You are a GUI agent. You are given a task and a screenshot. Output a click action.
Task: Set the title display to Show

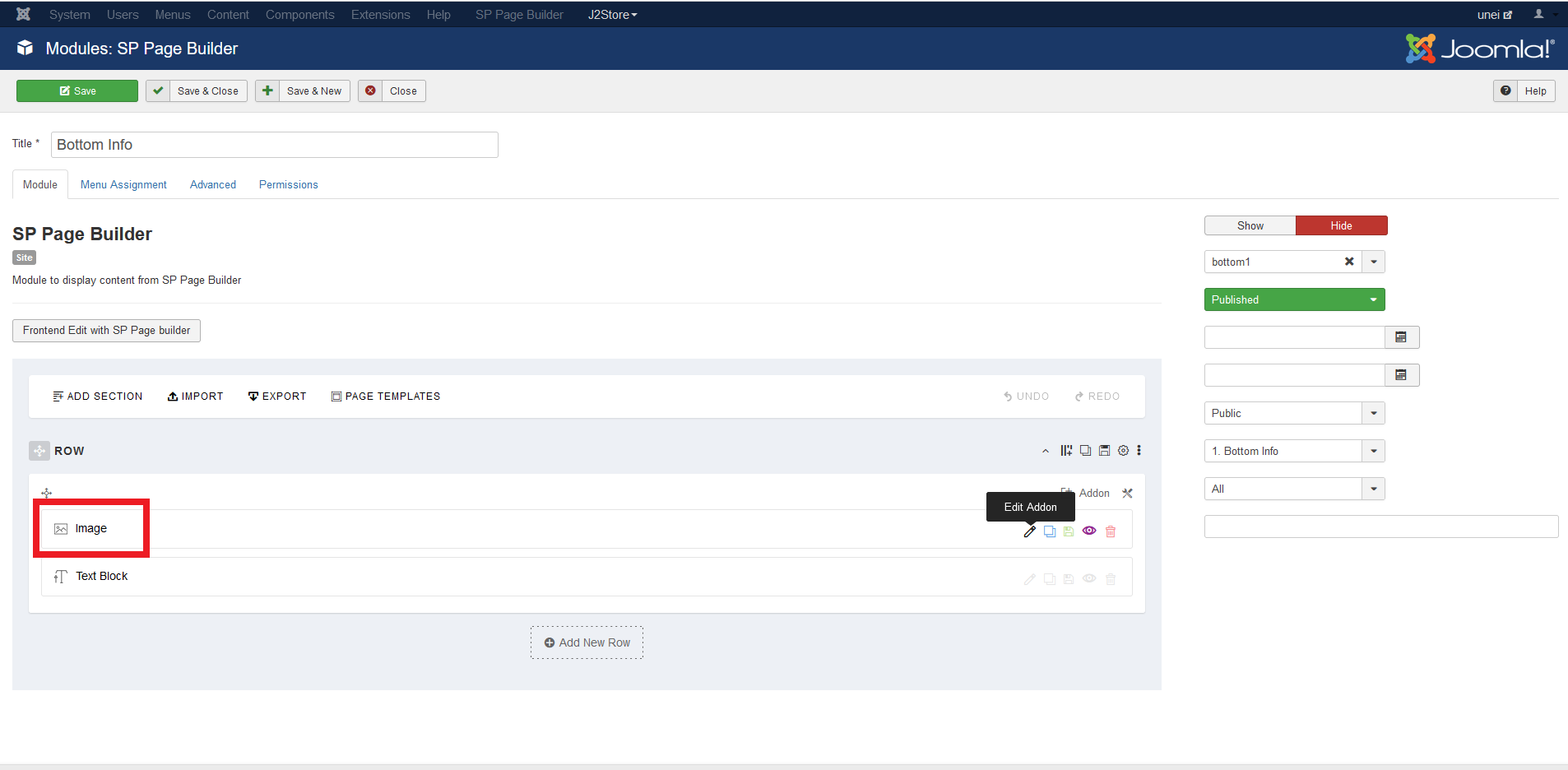point(1250,225)
